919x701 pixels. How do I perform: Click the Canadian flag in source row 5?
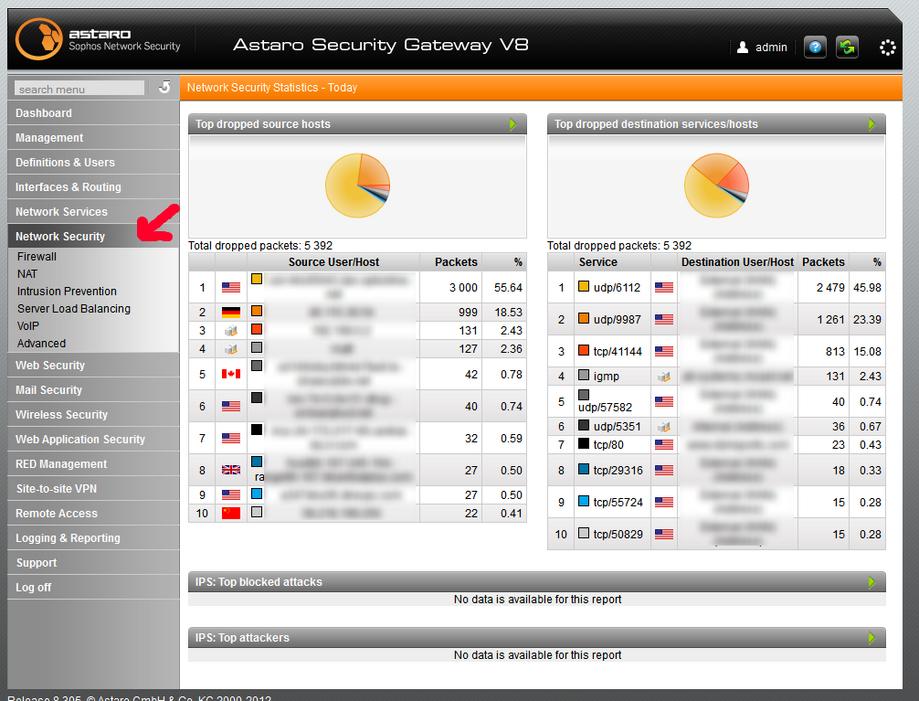point(231,374)
